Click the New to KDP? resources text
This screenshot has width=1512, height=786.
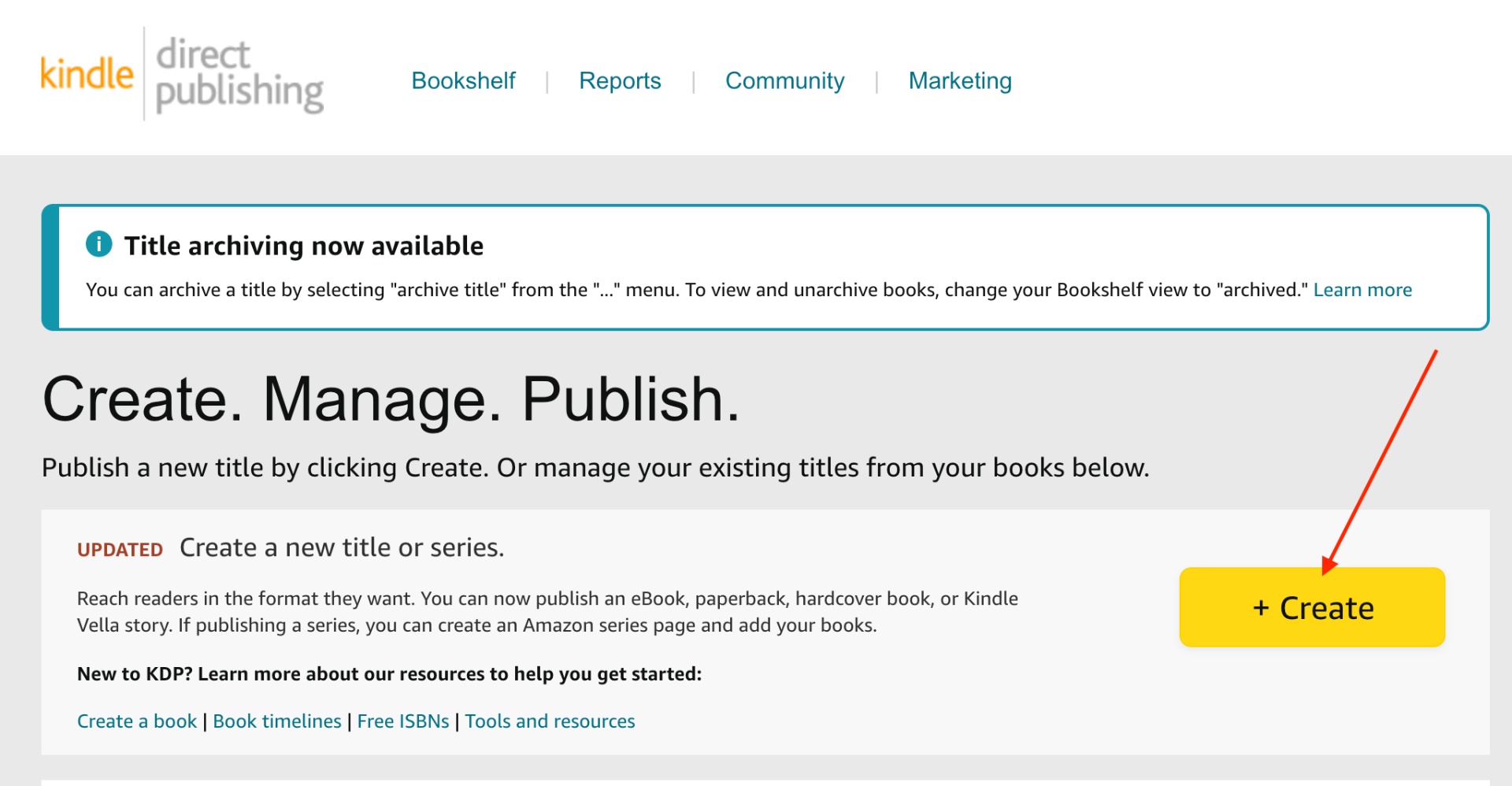pyautogui.click(x=389, y=674)
